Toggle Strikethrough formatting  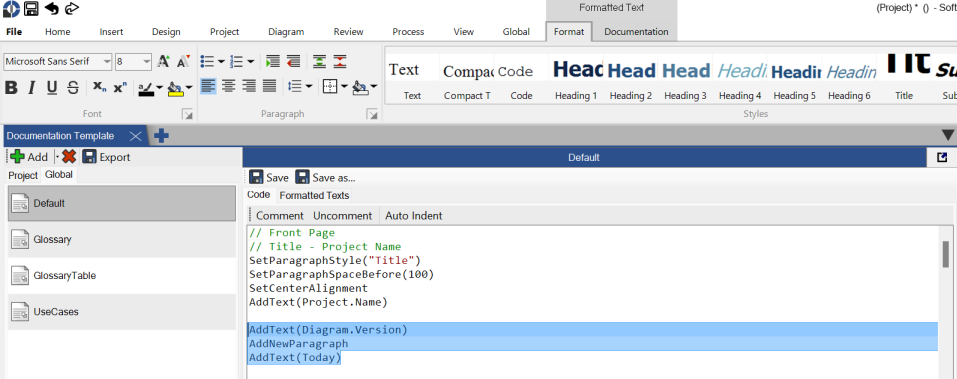(73, 88)
